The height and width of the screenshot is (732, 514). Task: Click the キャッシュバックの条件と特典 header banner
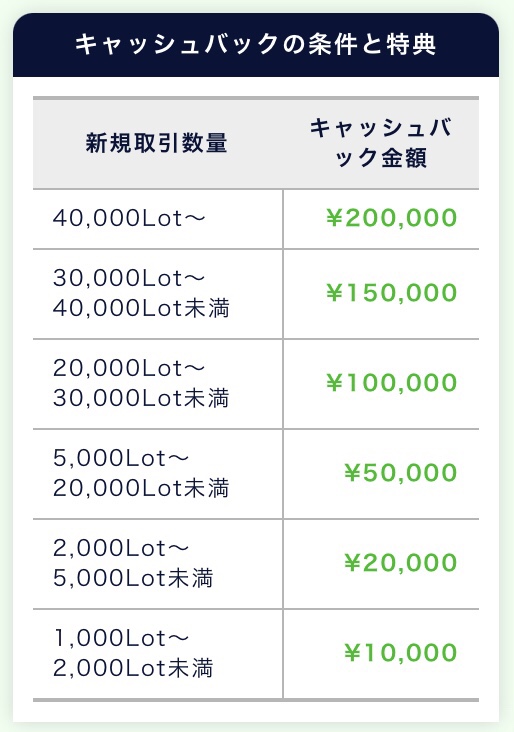(x=256, y=45)
